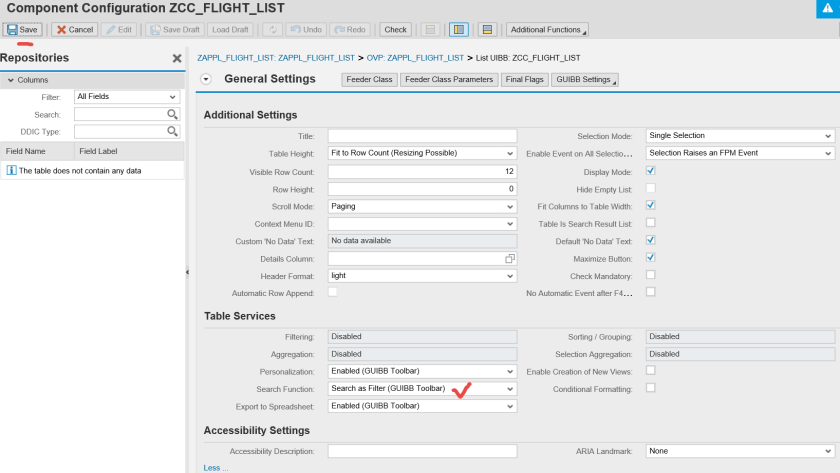
Task: Open the Selection Mode dropdown
Action: [739, 136]
